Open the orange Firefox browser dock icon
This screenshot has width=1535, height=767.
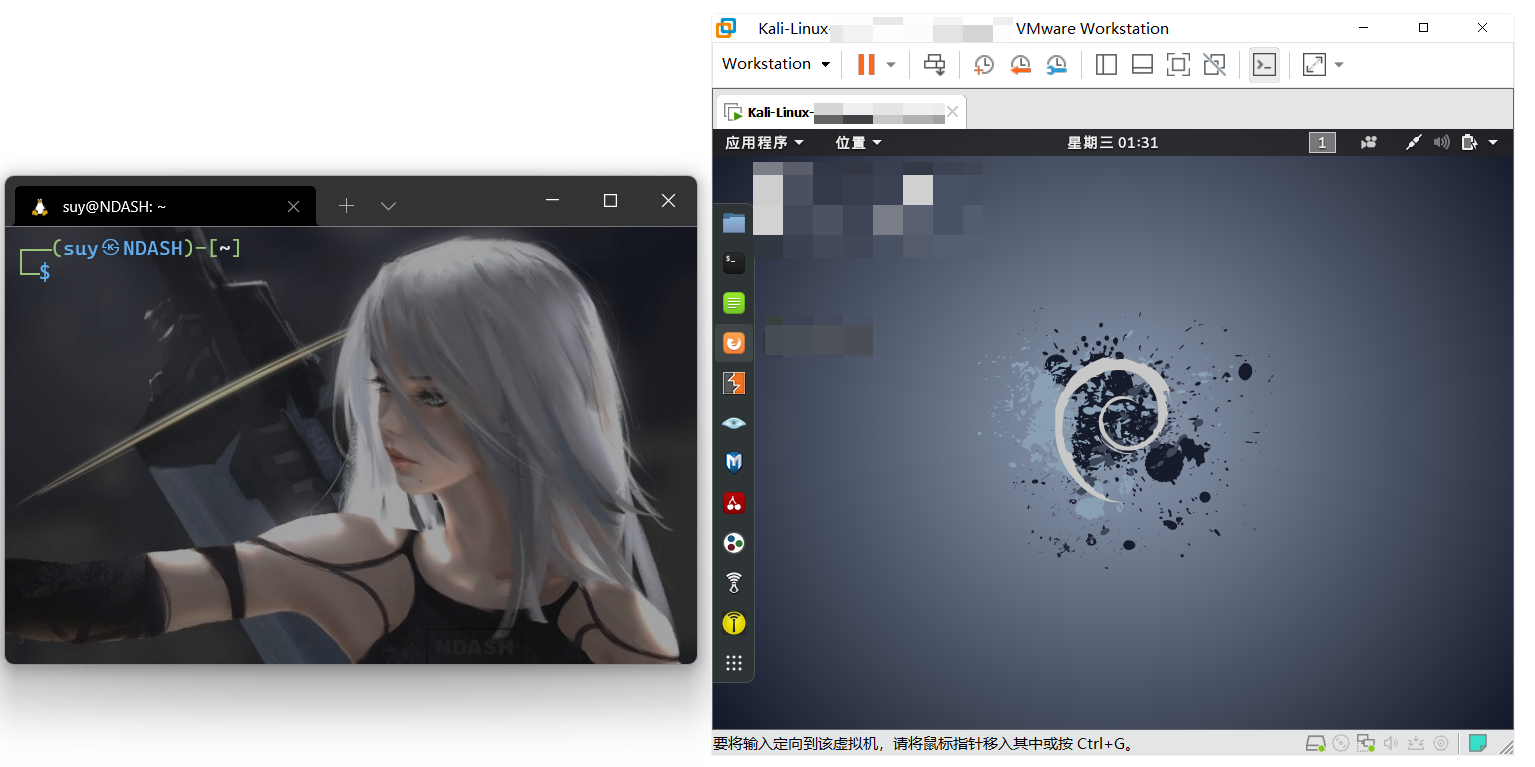click(x=734, y=343)
